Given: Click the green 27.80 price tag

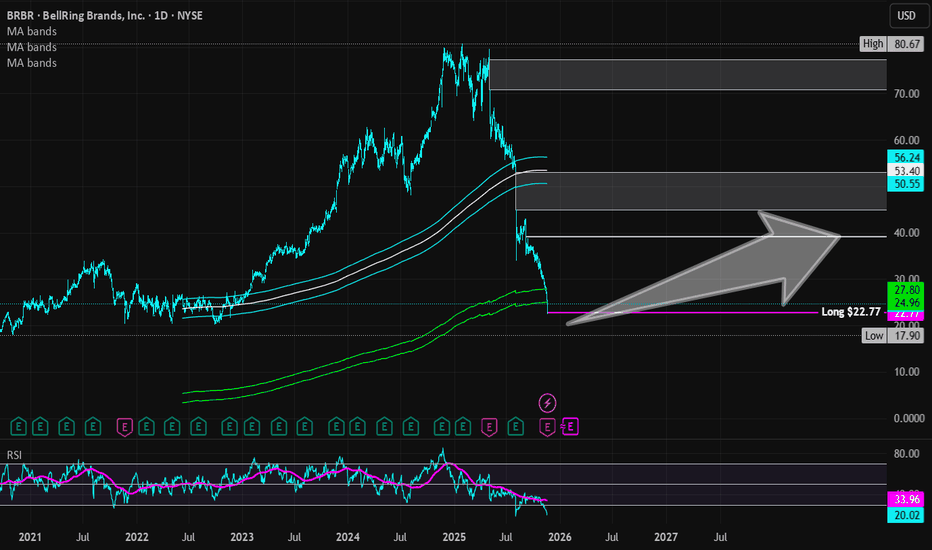Looking at the screenshot, I should (x=905, y=290).
